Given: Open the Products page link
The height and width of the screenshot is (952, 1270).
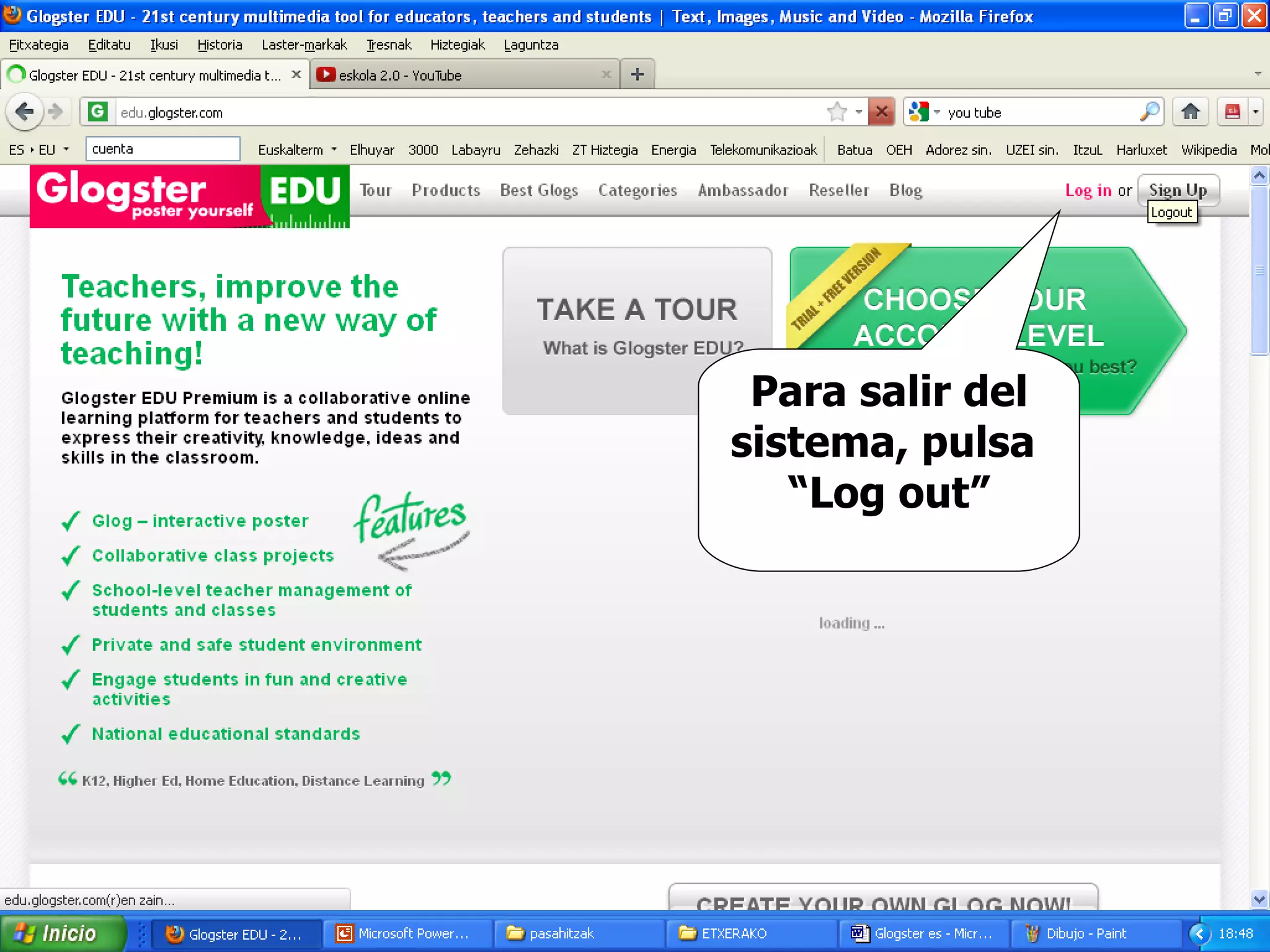Looking at the screenshot, I should [446, 190].
